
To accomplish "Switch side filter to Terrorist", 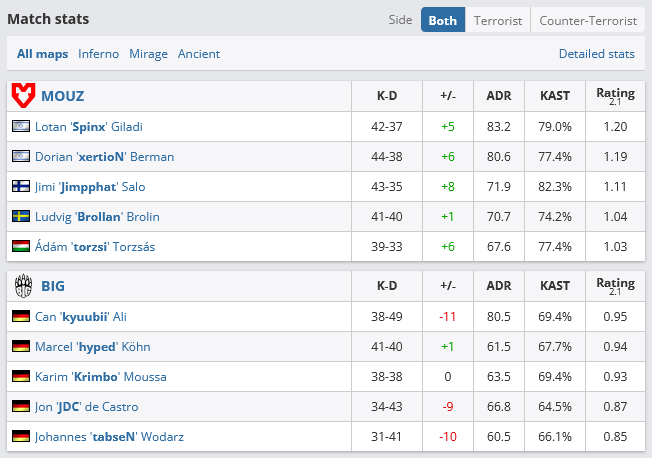I will click(x=497, y=20).
